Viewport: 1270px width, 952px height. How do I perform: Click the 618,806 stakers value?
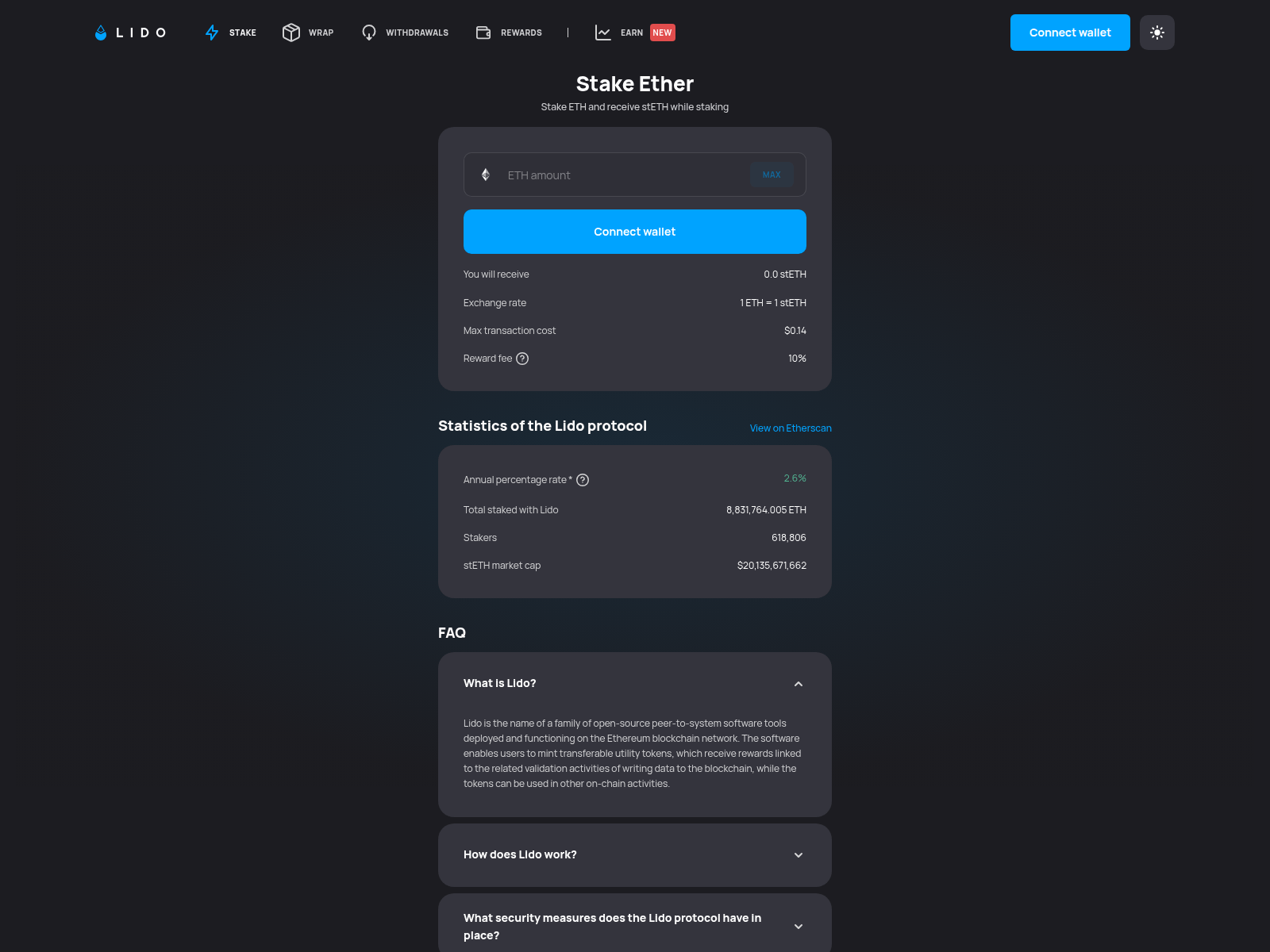pyautogui.click(x=789, y=538)
